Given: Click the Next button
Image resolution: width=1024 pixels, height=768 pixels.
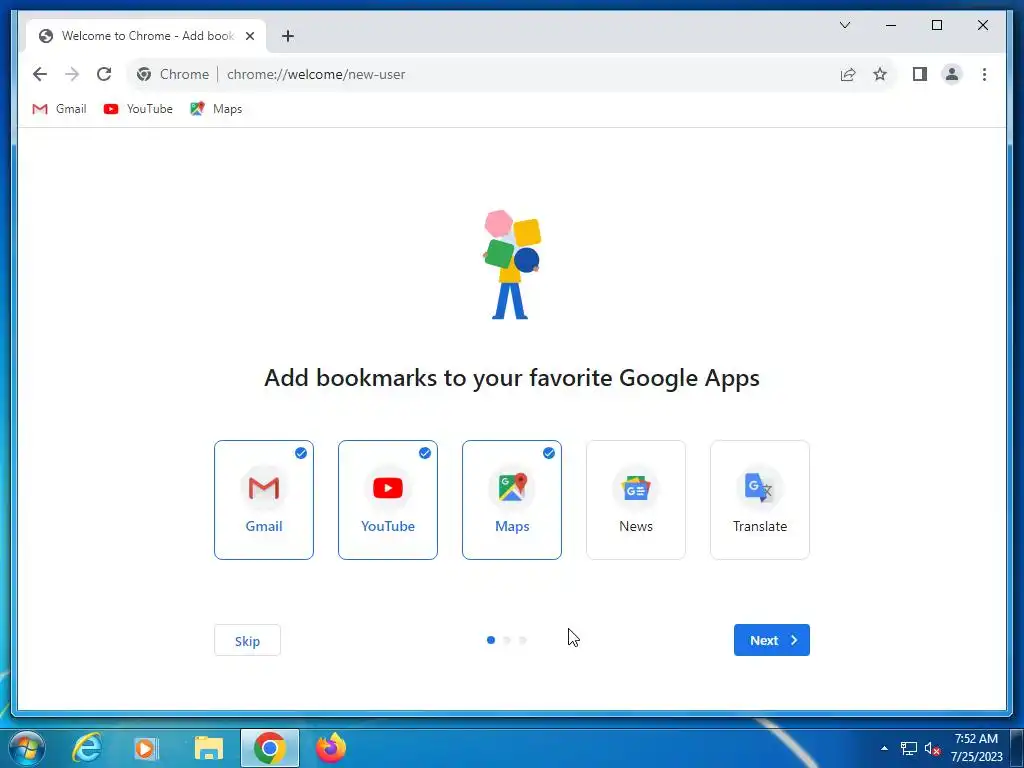Looking at the screenshot, I should 772,641.
